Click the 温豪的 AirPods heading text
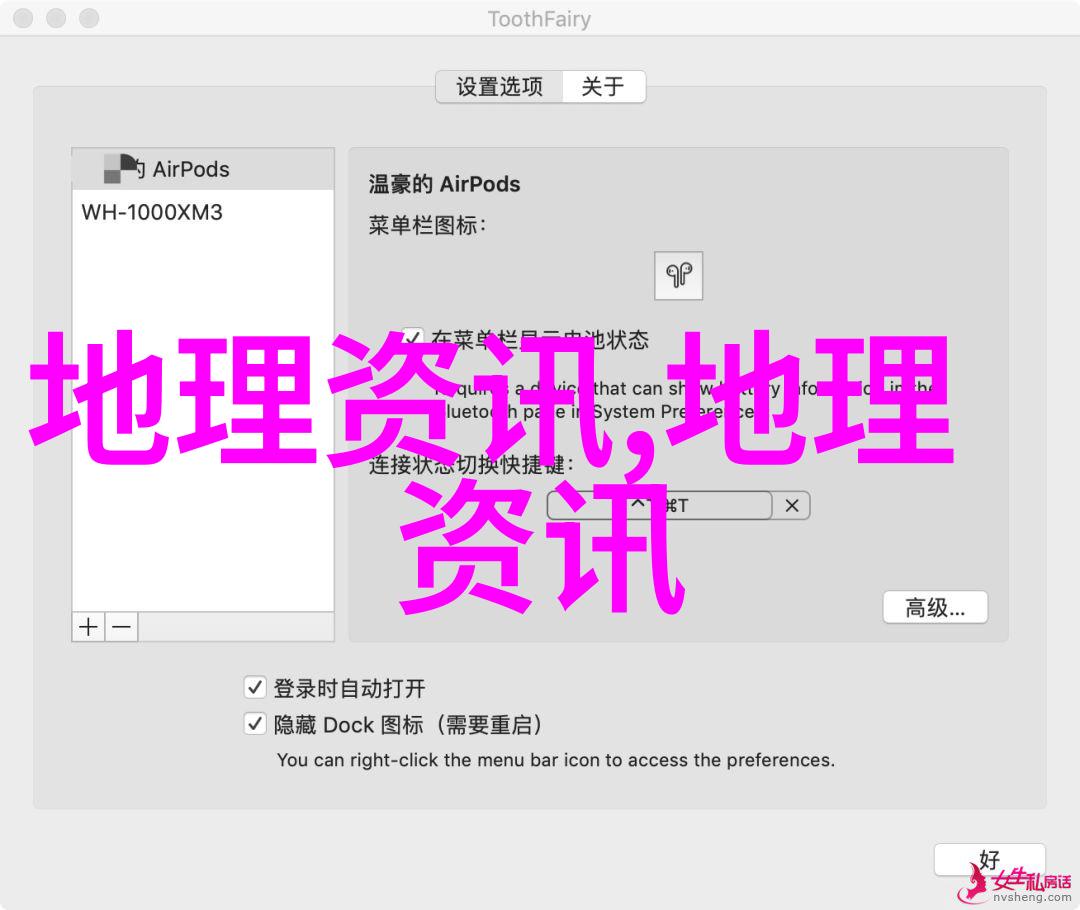 coord(444,184)
